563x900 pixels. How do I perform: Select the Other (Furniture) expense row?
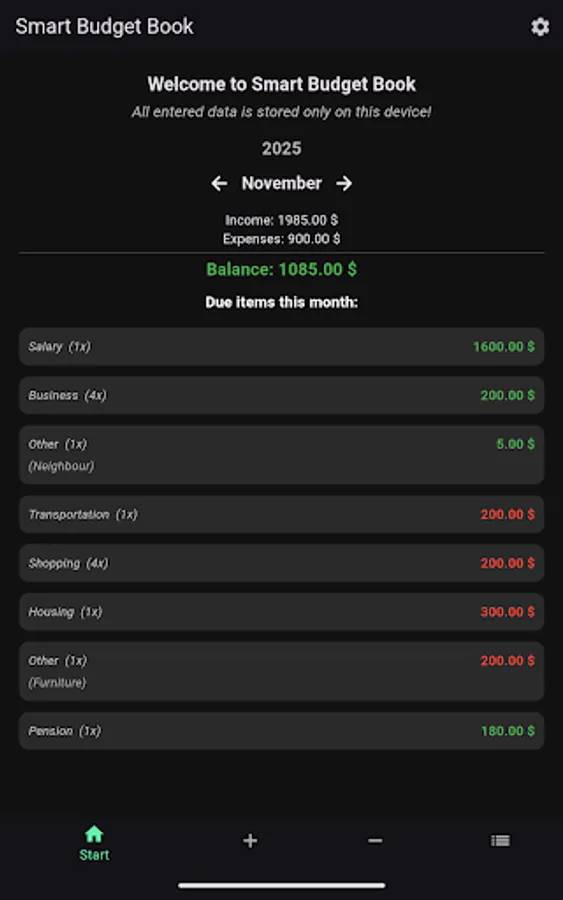click(x=281, y=671)
